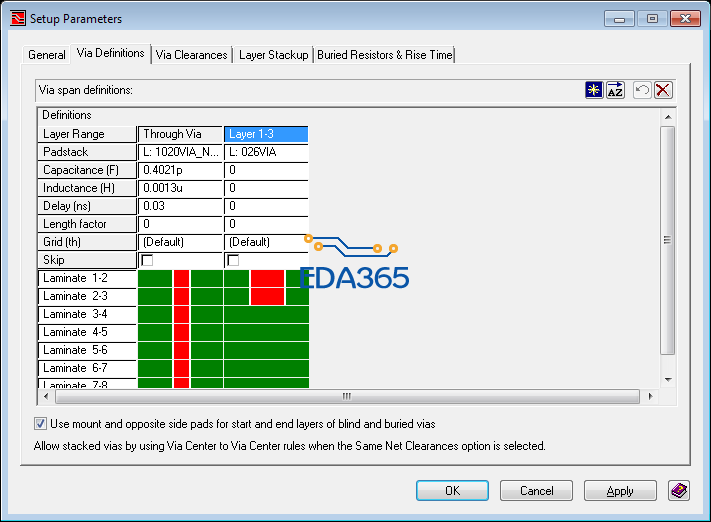The image size is (711, 522).
Task: Click the vertical scrollbar thumb
Action: pos(667,240)
